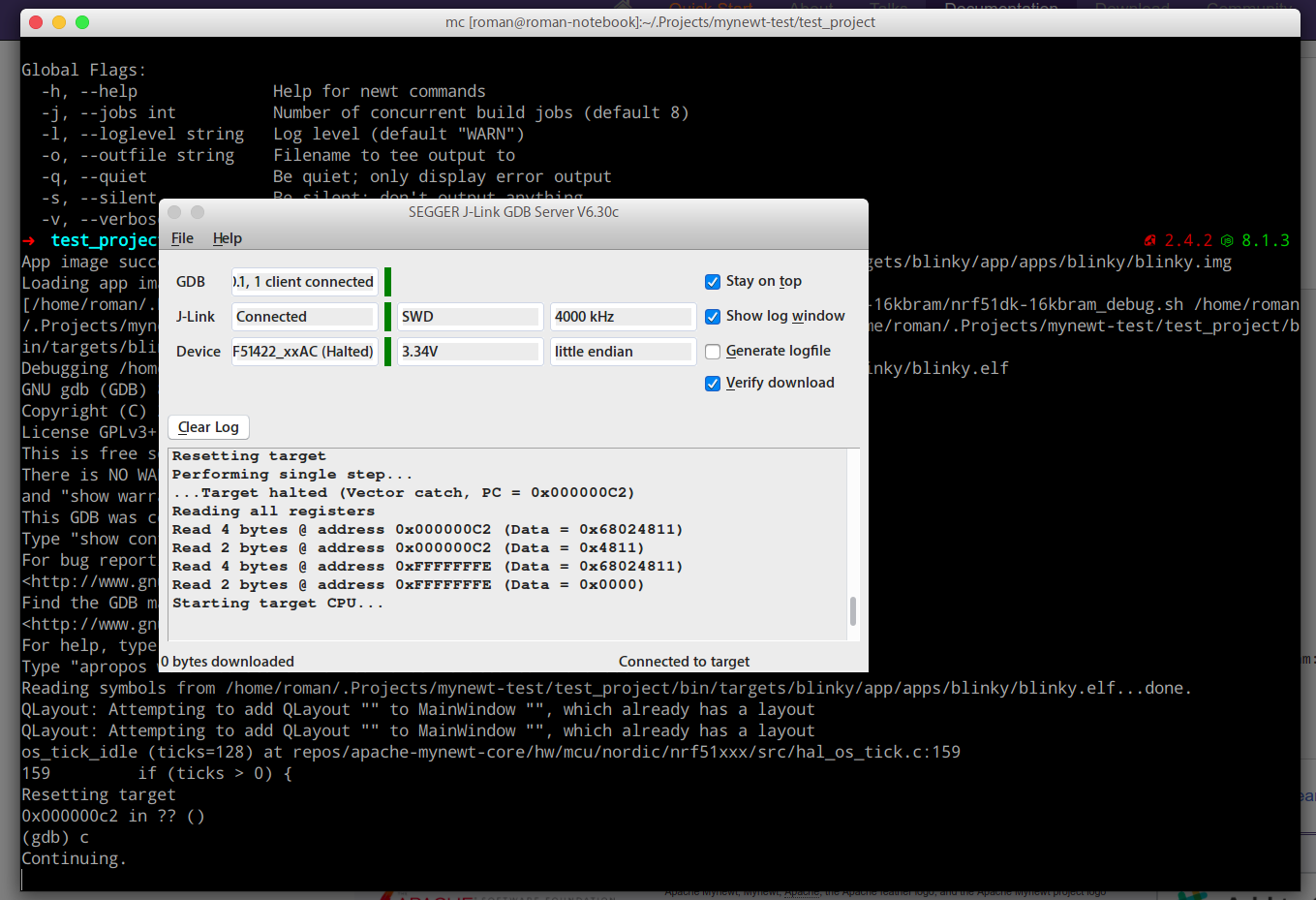This screenshot has height=900, width=1316.
Task: Click the terminal window title bar text
Action: (660, 22)
